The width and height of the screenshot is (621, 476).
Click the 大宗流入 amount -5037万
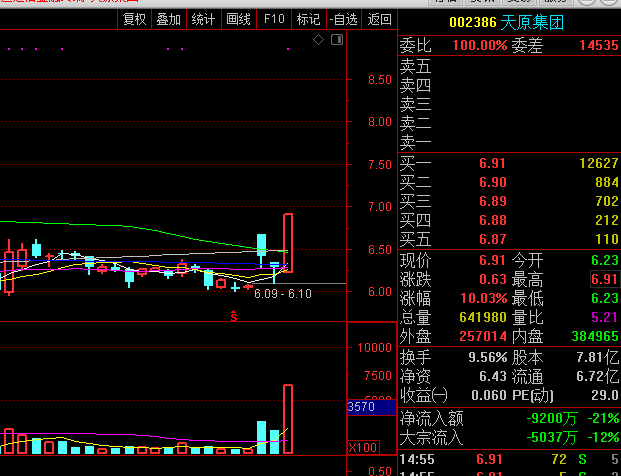[x=552, y=438]
